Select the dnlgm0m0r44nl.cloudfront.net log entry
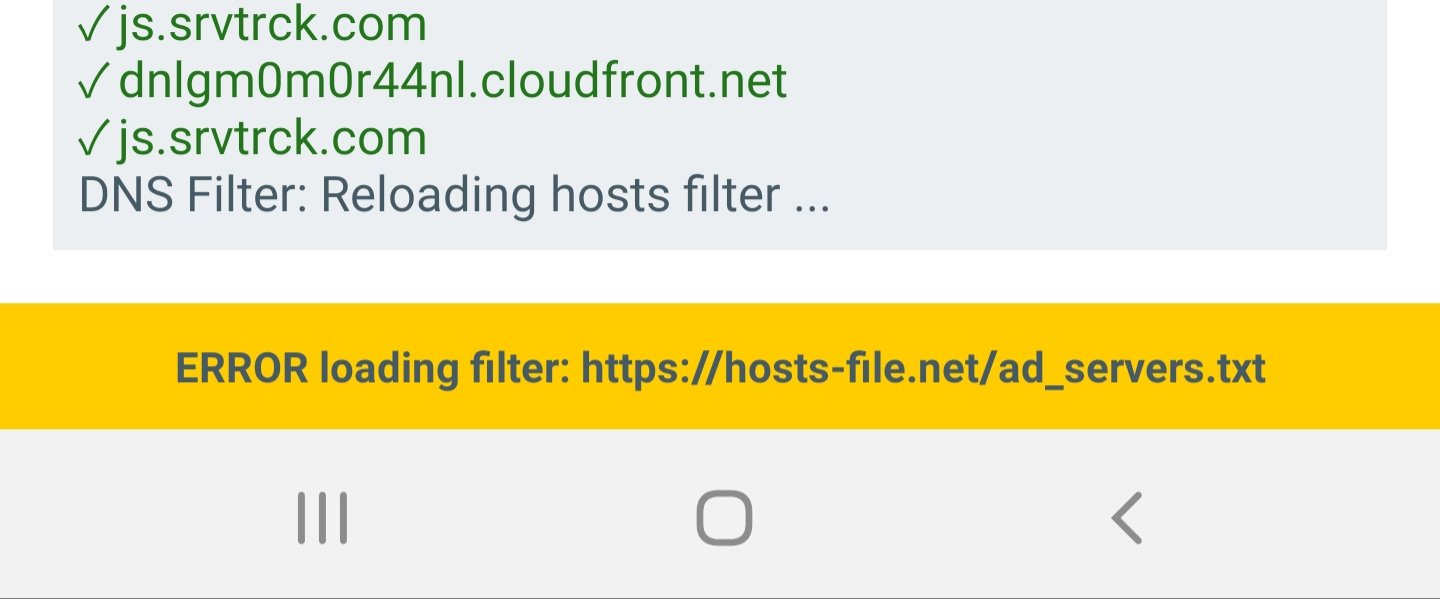1440x599 pixels. 433,81
